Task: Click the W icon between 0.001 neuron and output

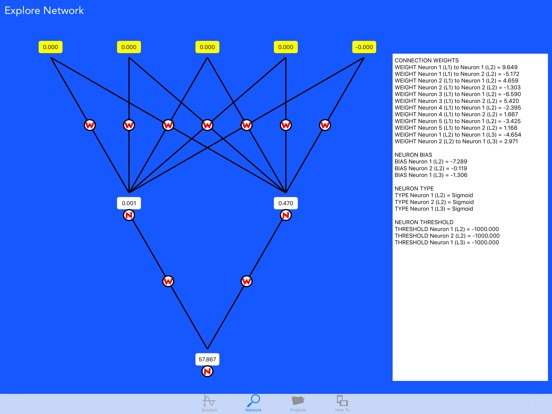Action: coord(168,281)
